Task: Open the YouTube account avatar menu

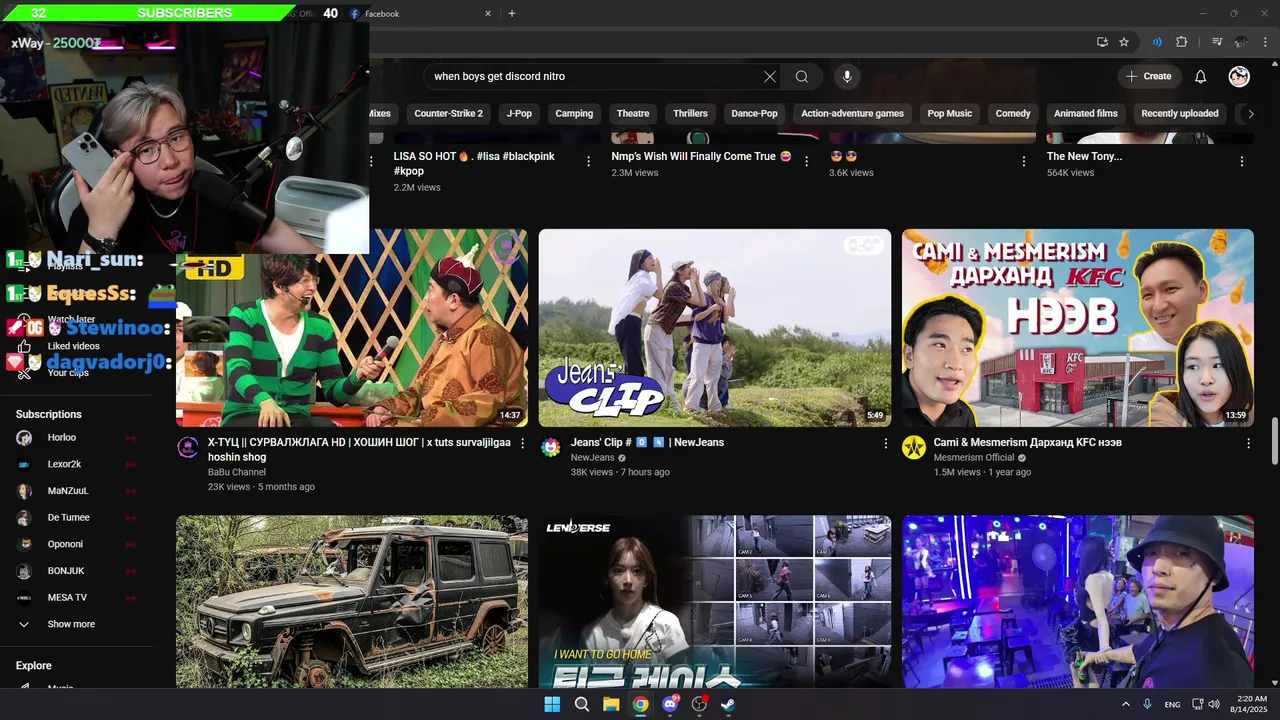Action: coord(1239,76)
